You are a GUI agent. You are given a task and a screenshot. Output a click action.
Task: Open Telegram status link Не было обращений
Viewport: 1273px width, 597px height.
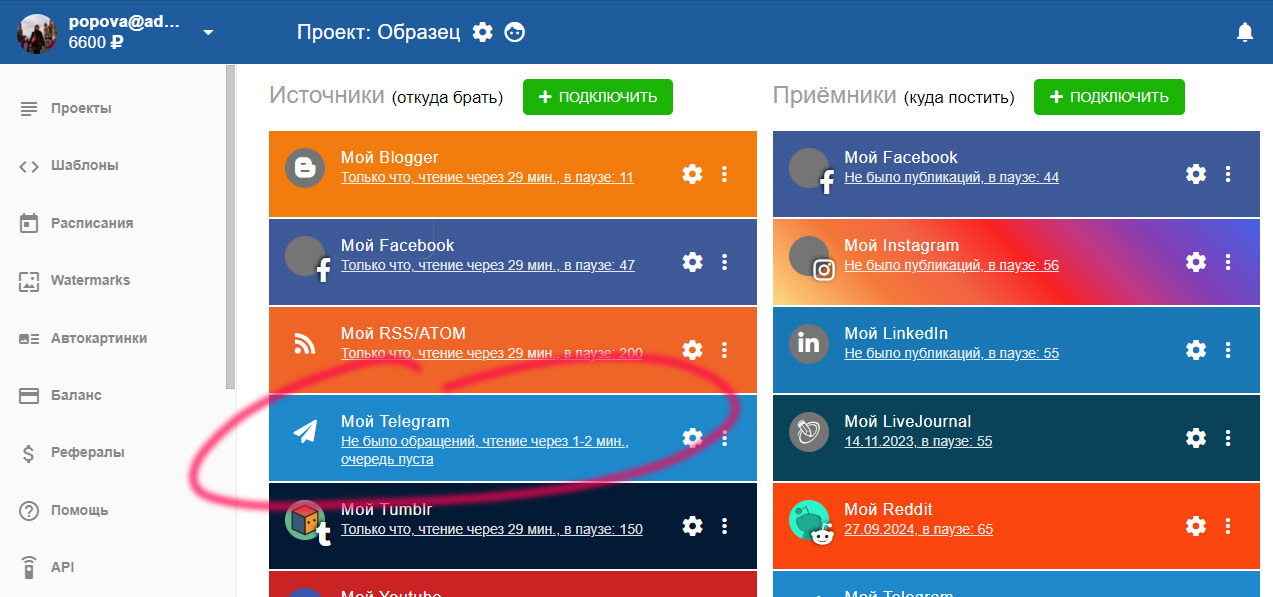pyautogui.click(x=485, y=450)
